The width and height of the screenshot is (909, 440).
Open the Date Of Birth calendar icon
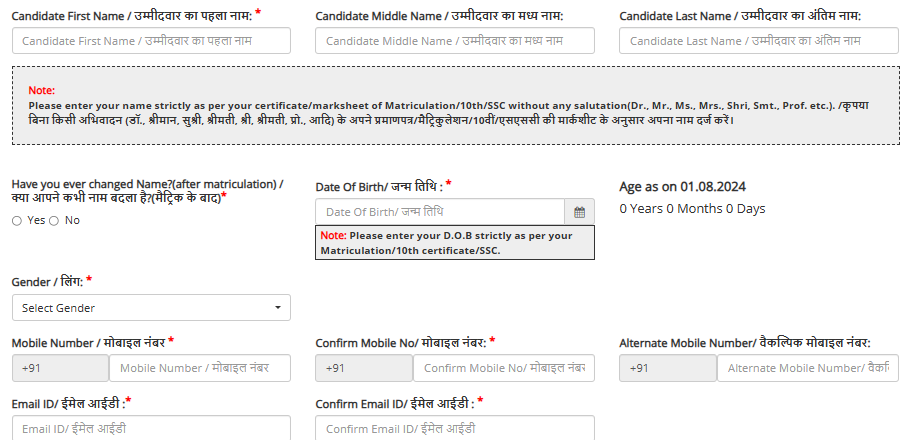579,212
